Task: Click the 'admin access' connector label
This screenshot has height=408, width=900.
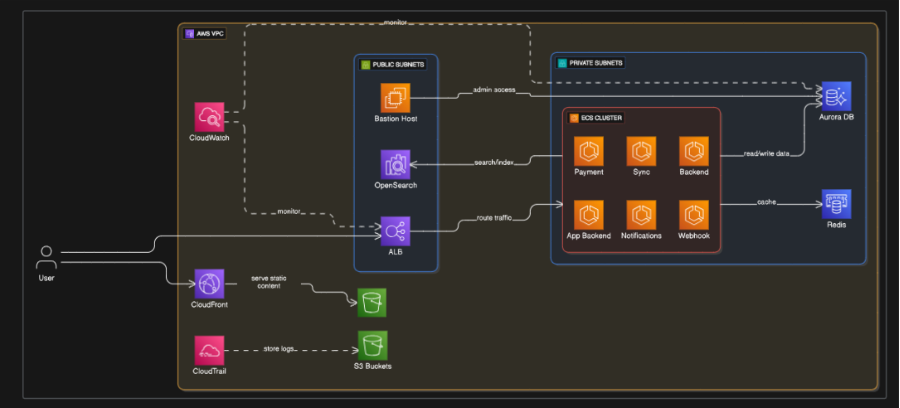Action: pyautogui.click(x=494, y=90)
